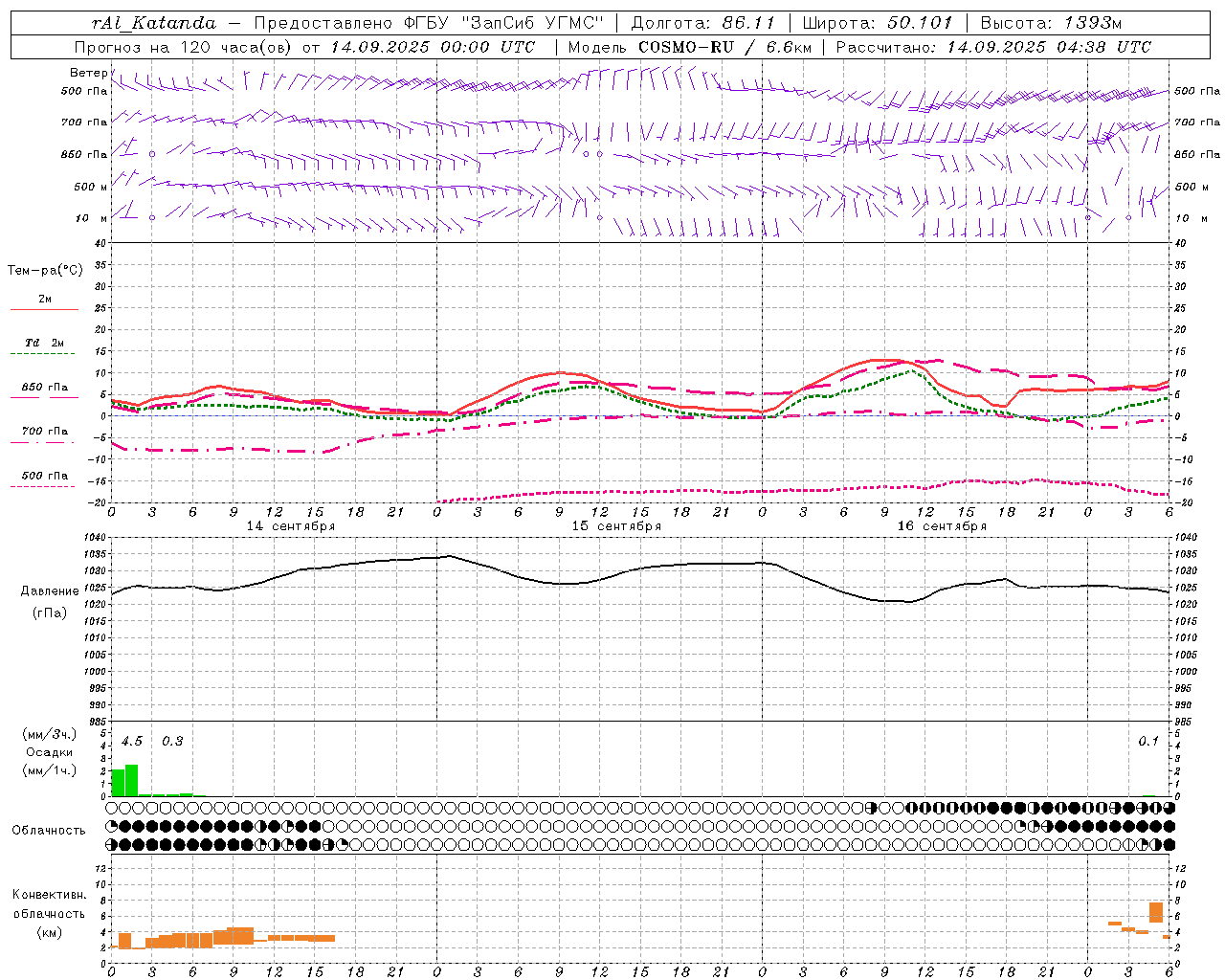Click the tallest green precipitation bar
1225x980 pixels.
[132, 780]
